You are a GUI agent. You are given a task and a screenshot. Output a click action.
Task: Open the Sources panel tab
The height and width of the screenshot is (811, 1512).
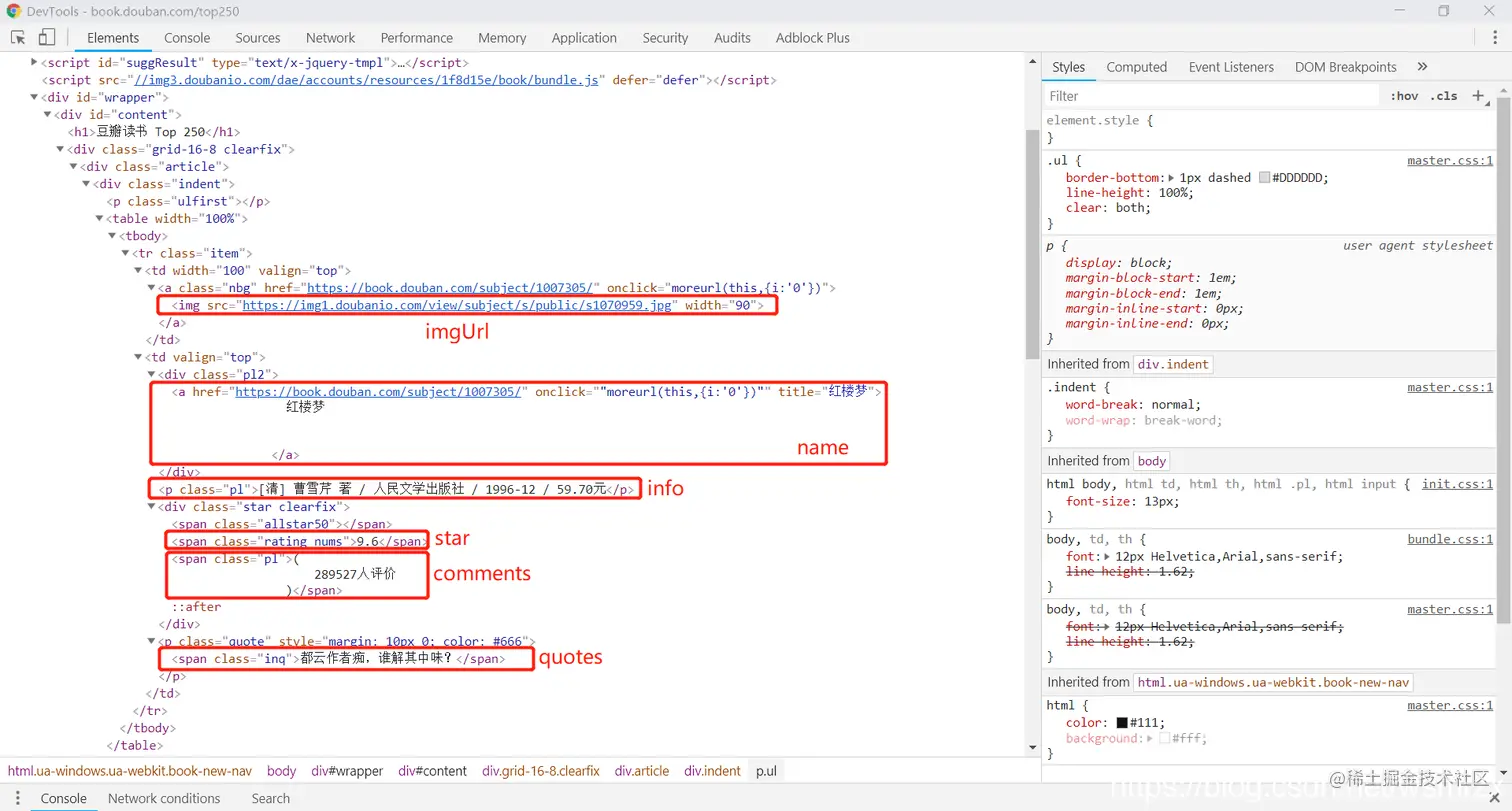(x=258, y=38)
